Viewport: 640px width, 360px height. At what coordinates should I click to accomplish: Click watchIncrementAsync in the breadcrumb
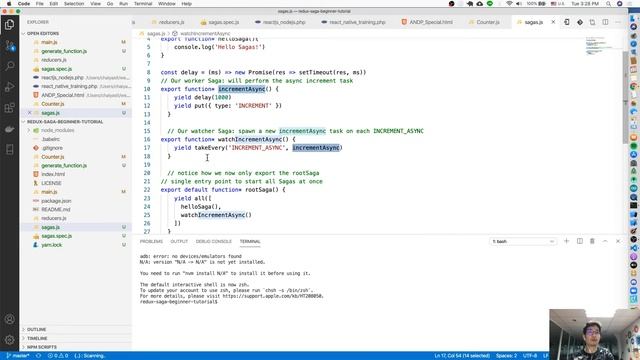204,33
